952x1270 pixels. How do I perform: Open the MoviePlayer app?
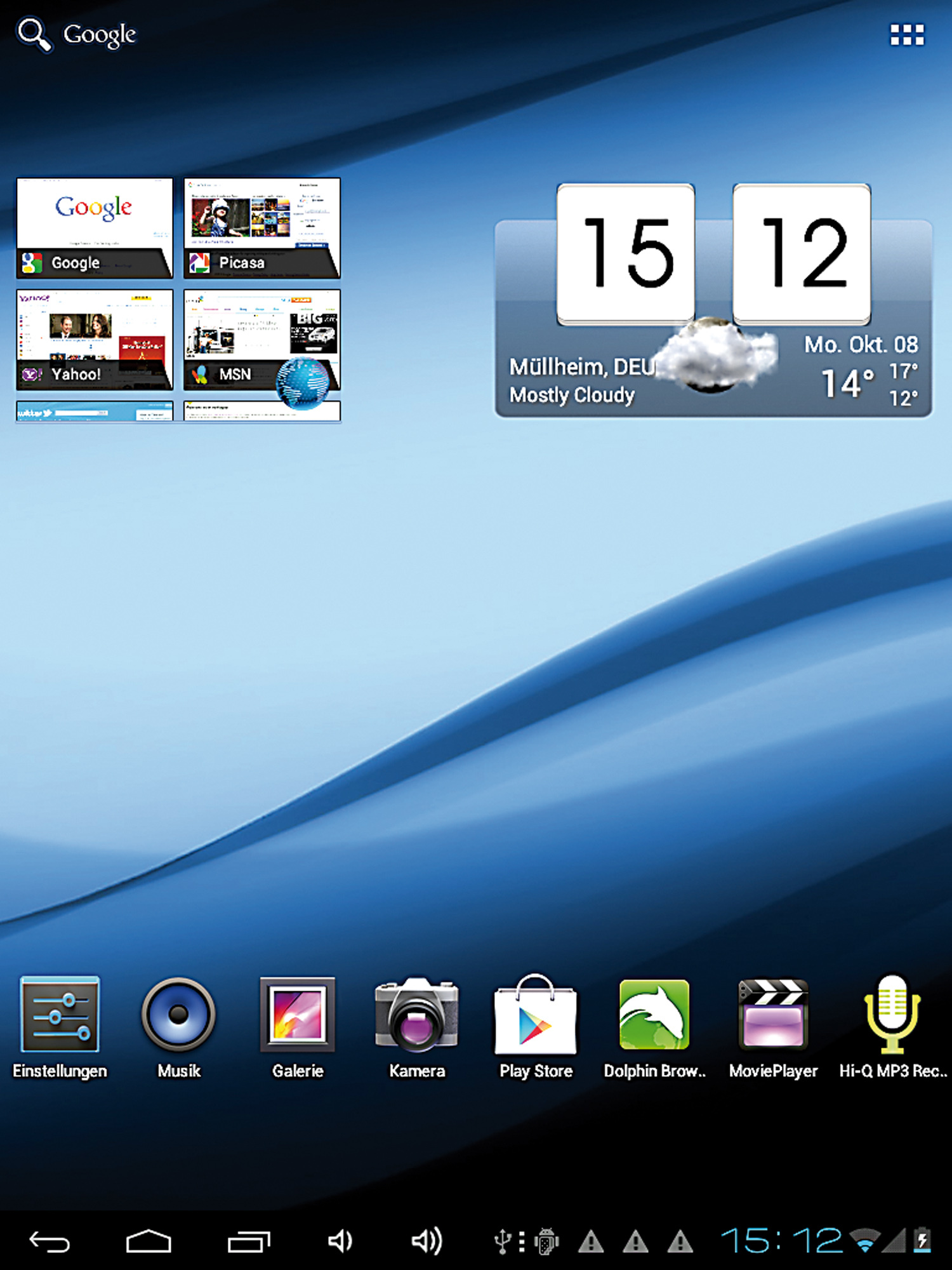coord(773,1016)
